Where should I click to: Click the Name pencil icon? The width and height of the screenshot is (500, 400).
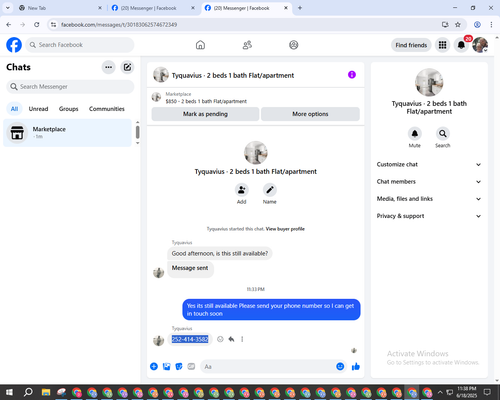(270, 190)
